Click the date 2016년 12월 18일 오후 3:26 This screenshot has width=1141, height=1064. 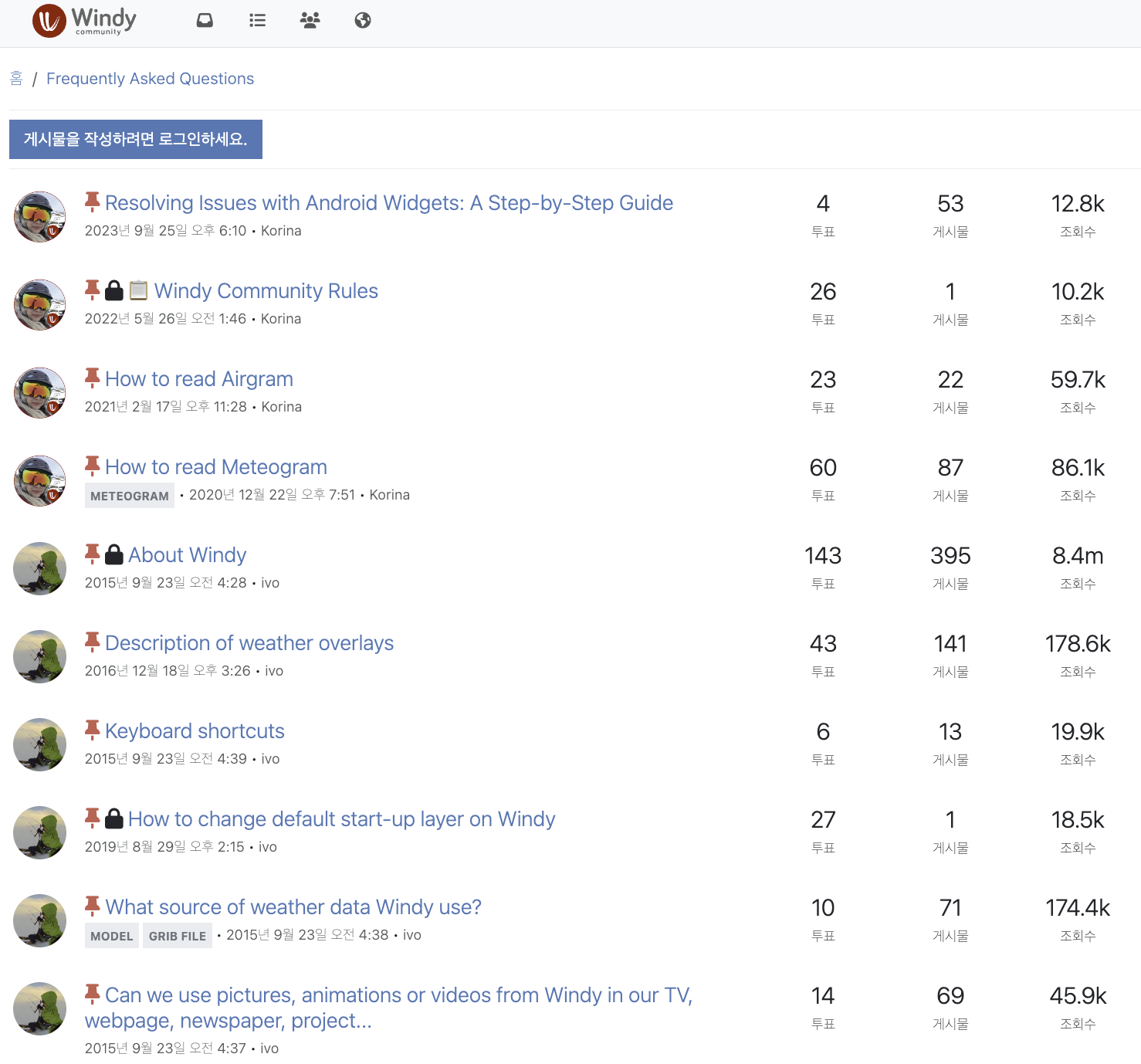point(168,671)
